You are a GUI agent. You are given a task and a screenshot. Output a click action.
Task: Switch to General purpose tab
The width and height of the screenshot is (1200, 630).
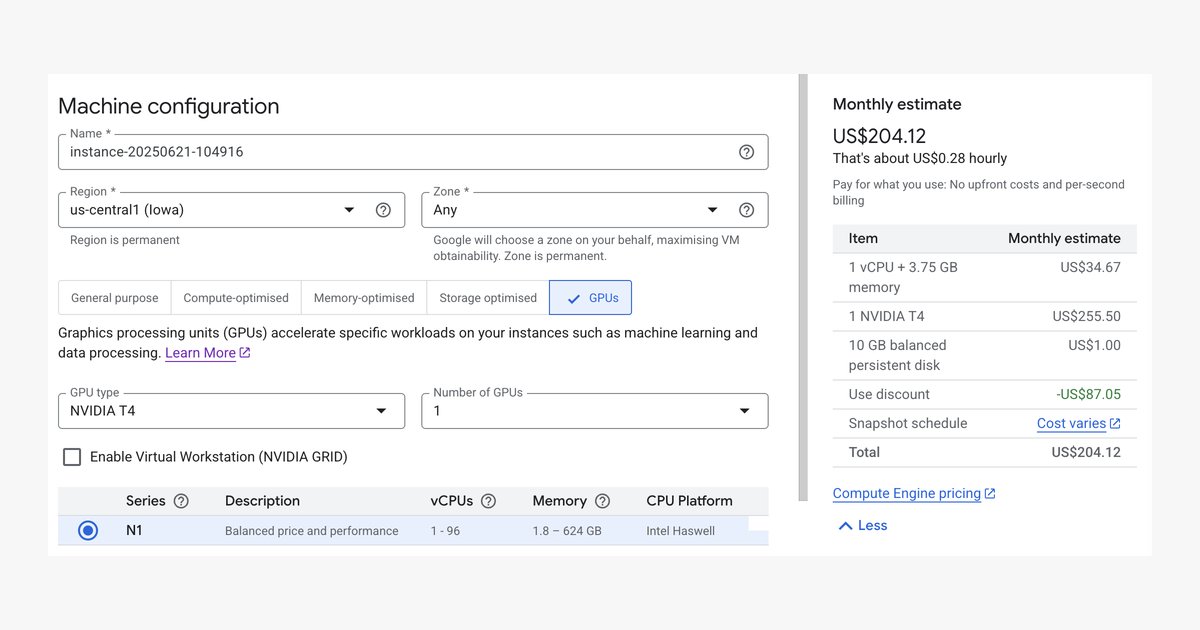[x=114, y=298]
